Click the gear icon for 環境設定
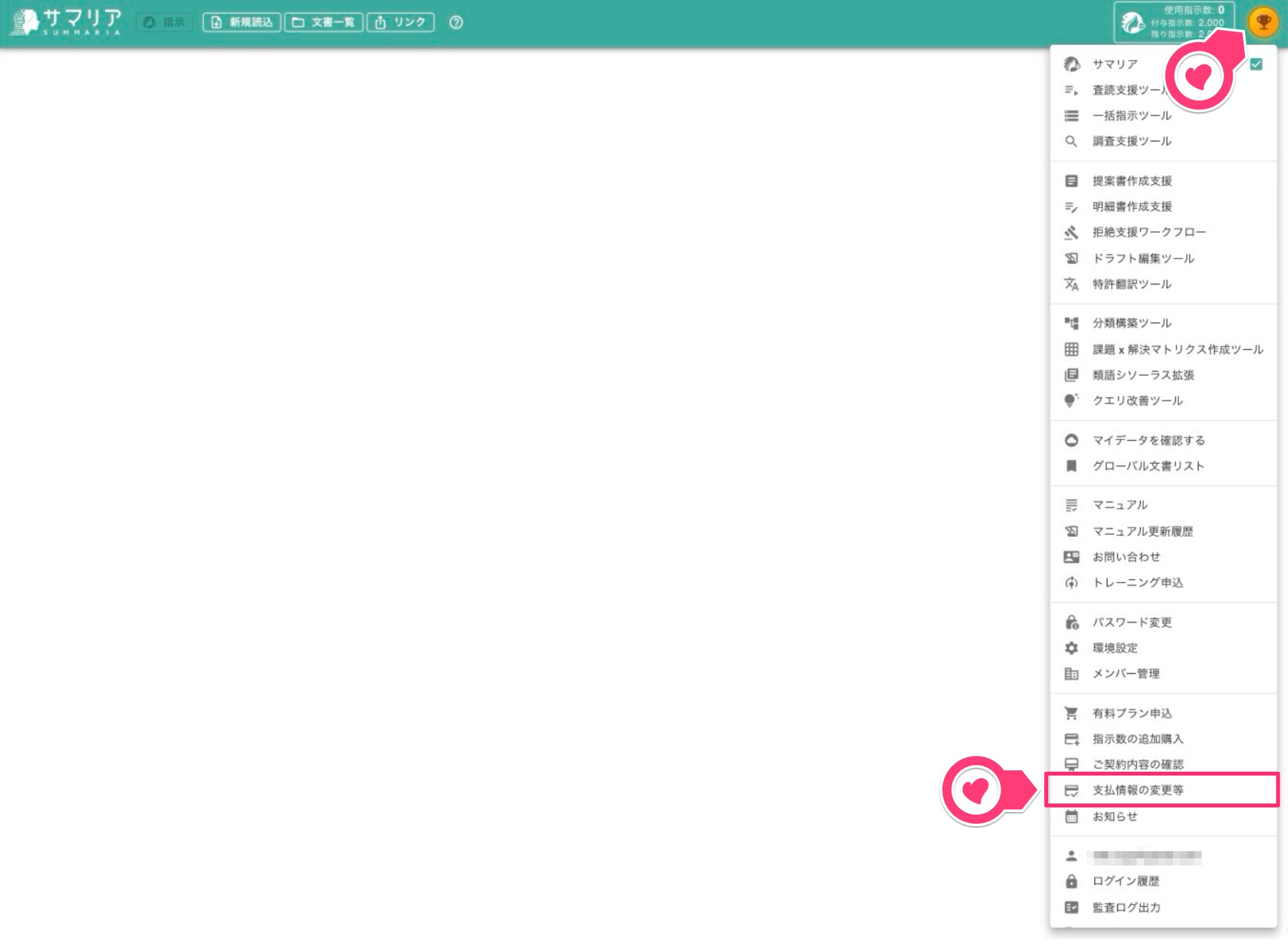Viewport: 1288px width, 945px height. (1071, 648)
